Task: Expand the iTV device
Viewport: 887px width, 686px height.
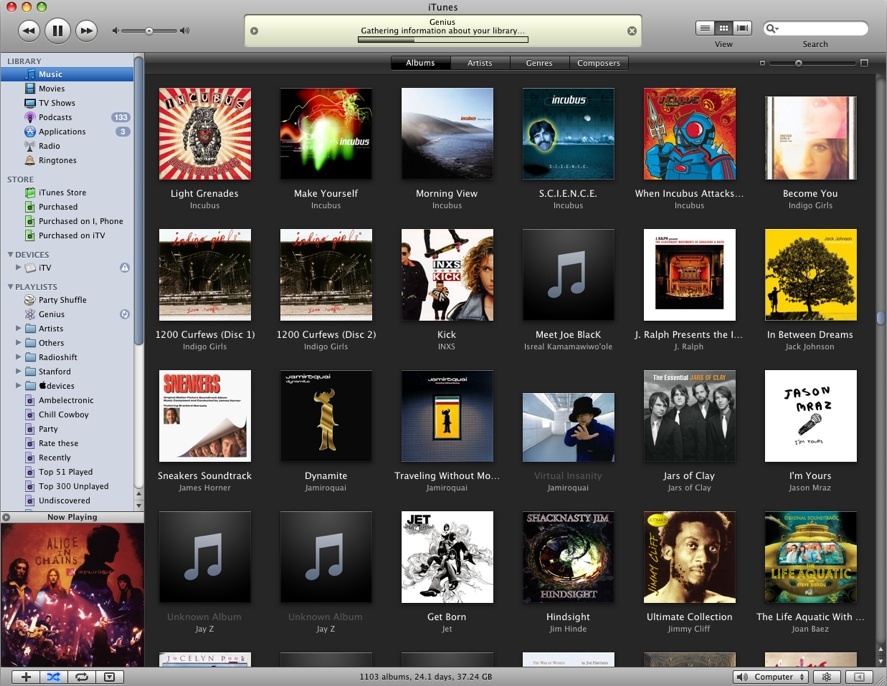Action: pyautogui.click(x=18, y=268)
